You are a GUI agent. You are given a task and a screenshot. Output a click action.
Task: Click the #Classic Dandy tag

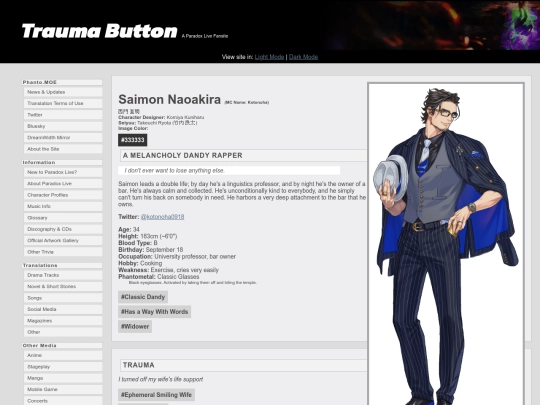pyautogui.click(x=143, y=297)
